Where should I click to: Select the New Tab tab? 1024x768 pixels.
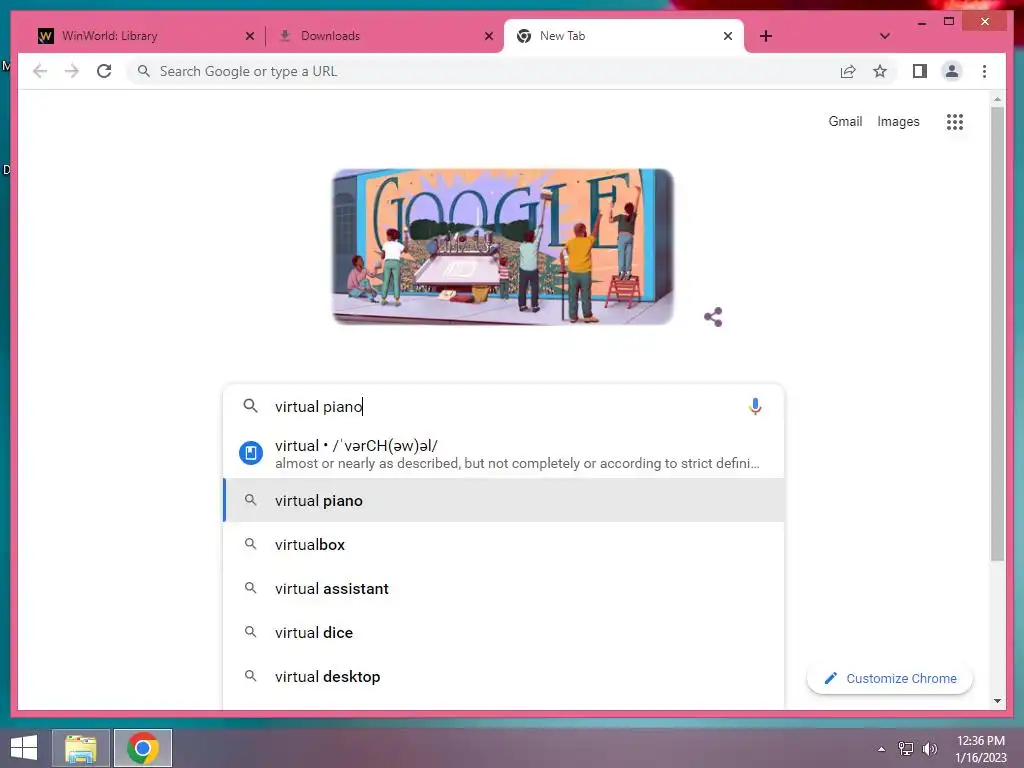(624, 36)
